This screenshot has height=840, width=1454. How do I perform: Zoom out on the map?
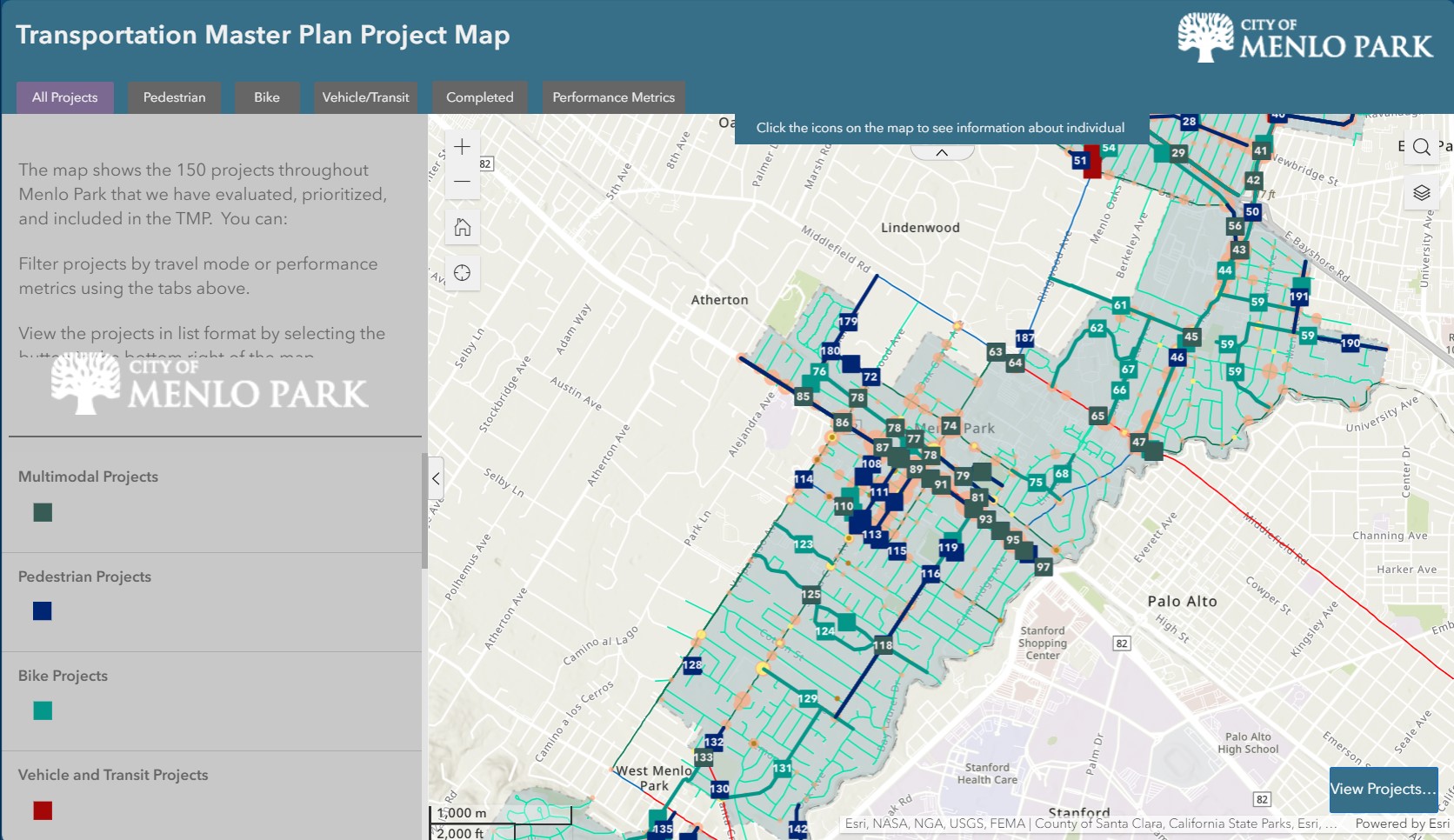click(463, 182)
